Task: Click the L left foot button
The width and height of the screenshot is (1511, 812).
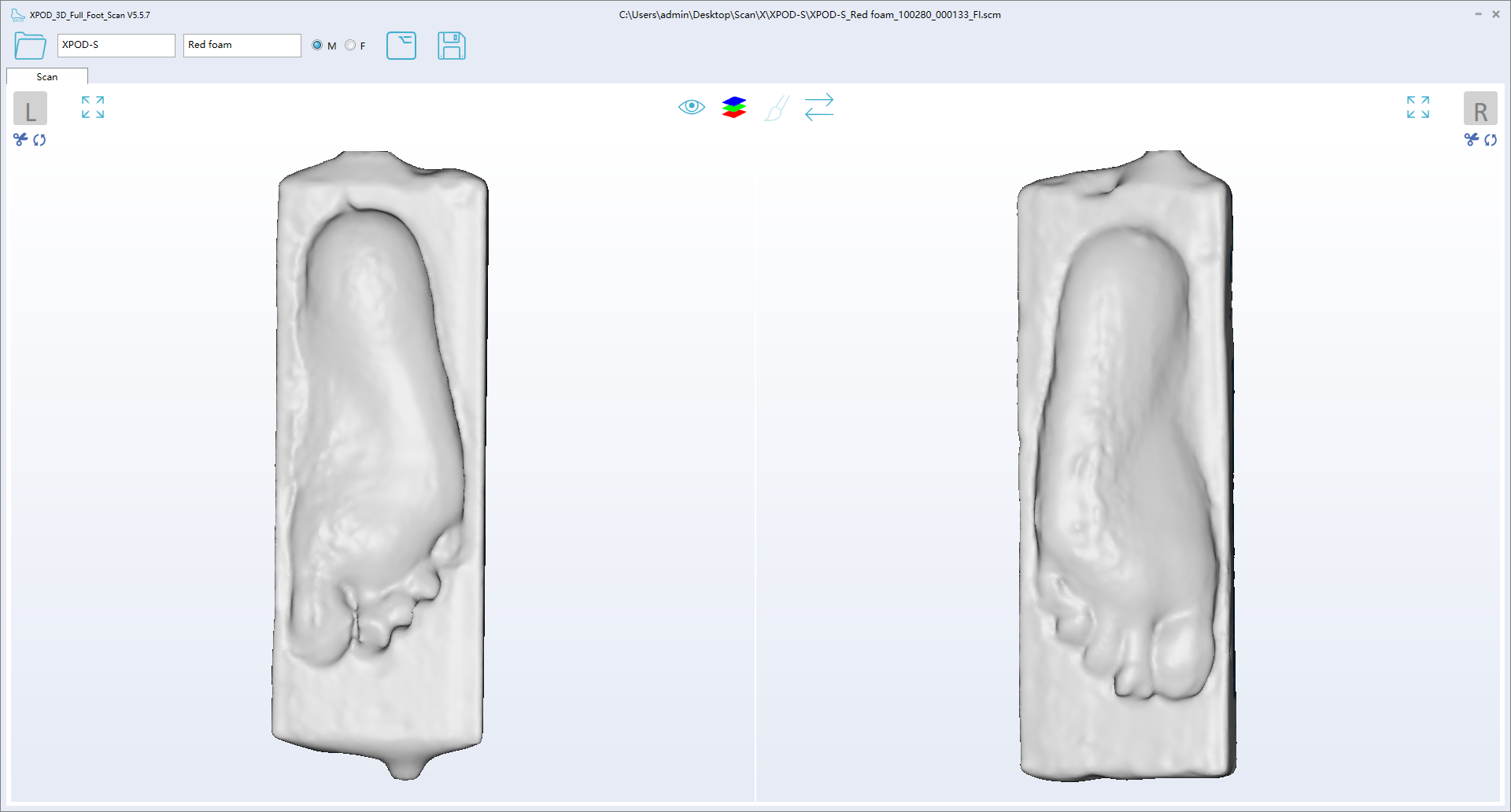Action: pos(30,109)
